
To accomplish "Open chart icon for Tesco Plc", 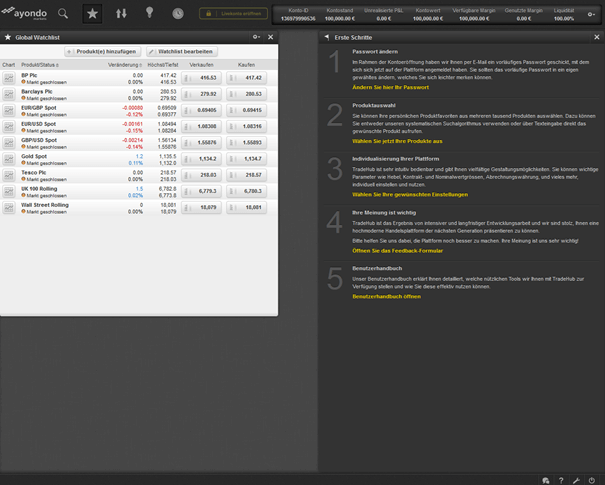I will (8, 175).
